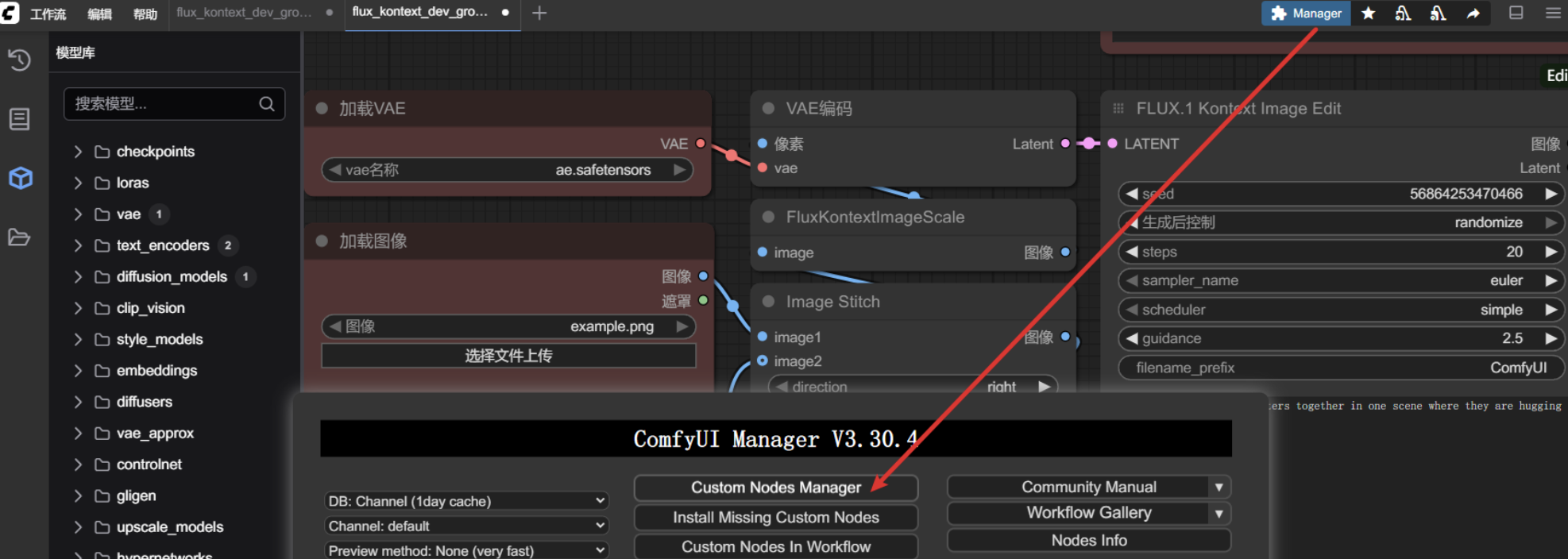This screenshot has width=1568, height=559.
Task: Click the Nodes Info button
Action: 1089,541
